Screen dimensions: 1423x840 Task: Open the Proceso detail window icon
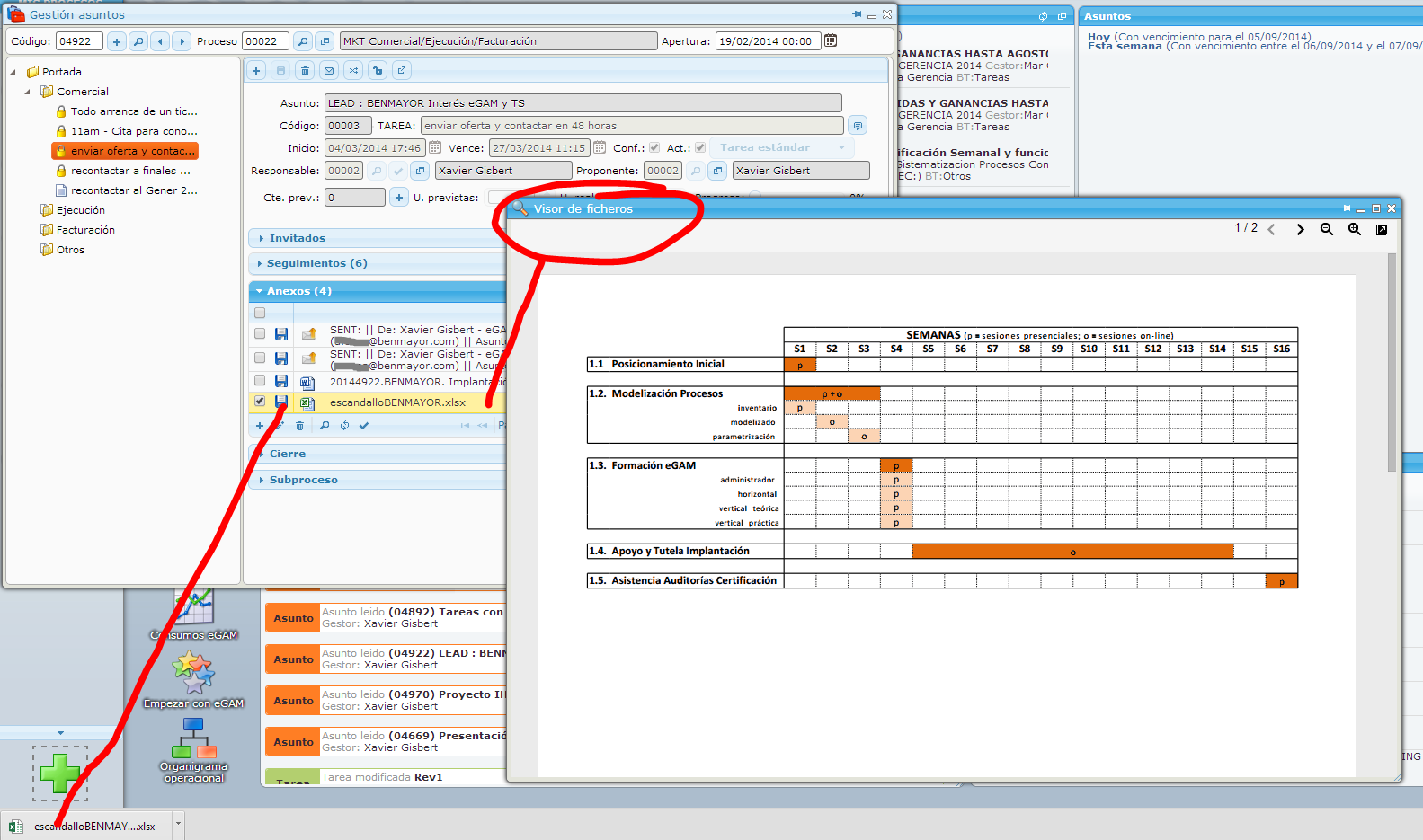(325, 41)
